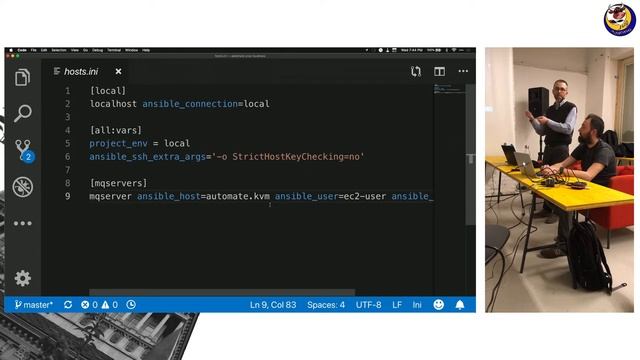
Task: Open the Search magnifier in activity bar
Action: pos(22,113)
